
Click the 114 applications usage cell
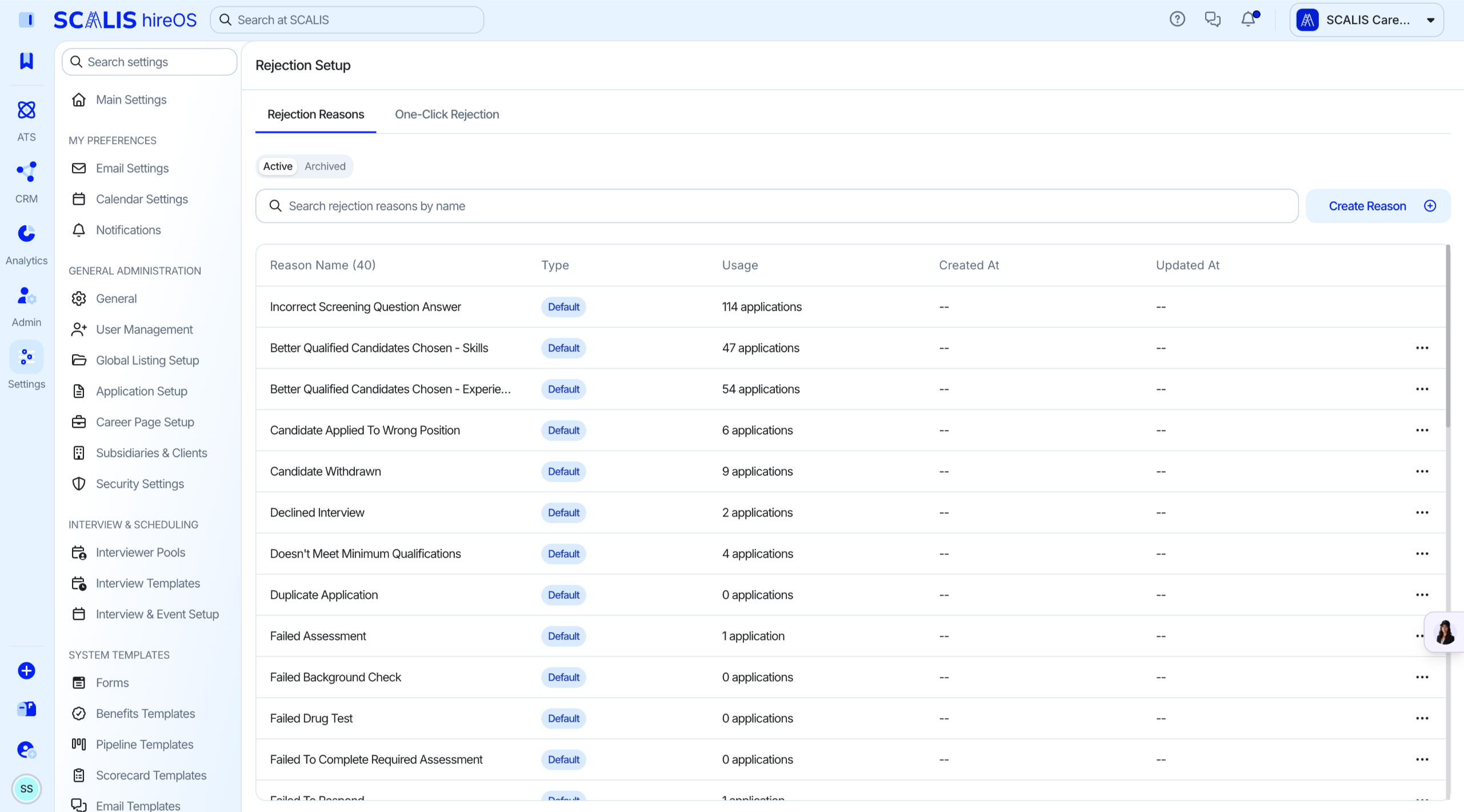pyautogui.click(x=761, y=307)
